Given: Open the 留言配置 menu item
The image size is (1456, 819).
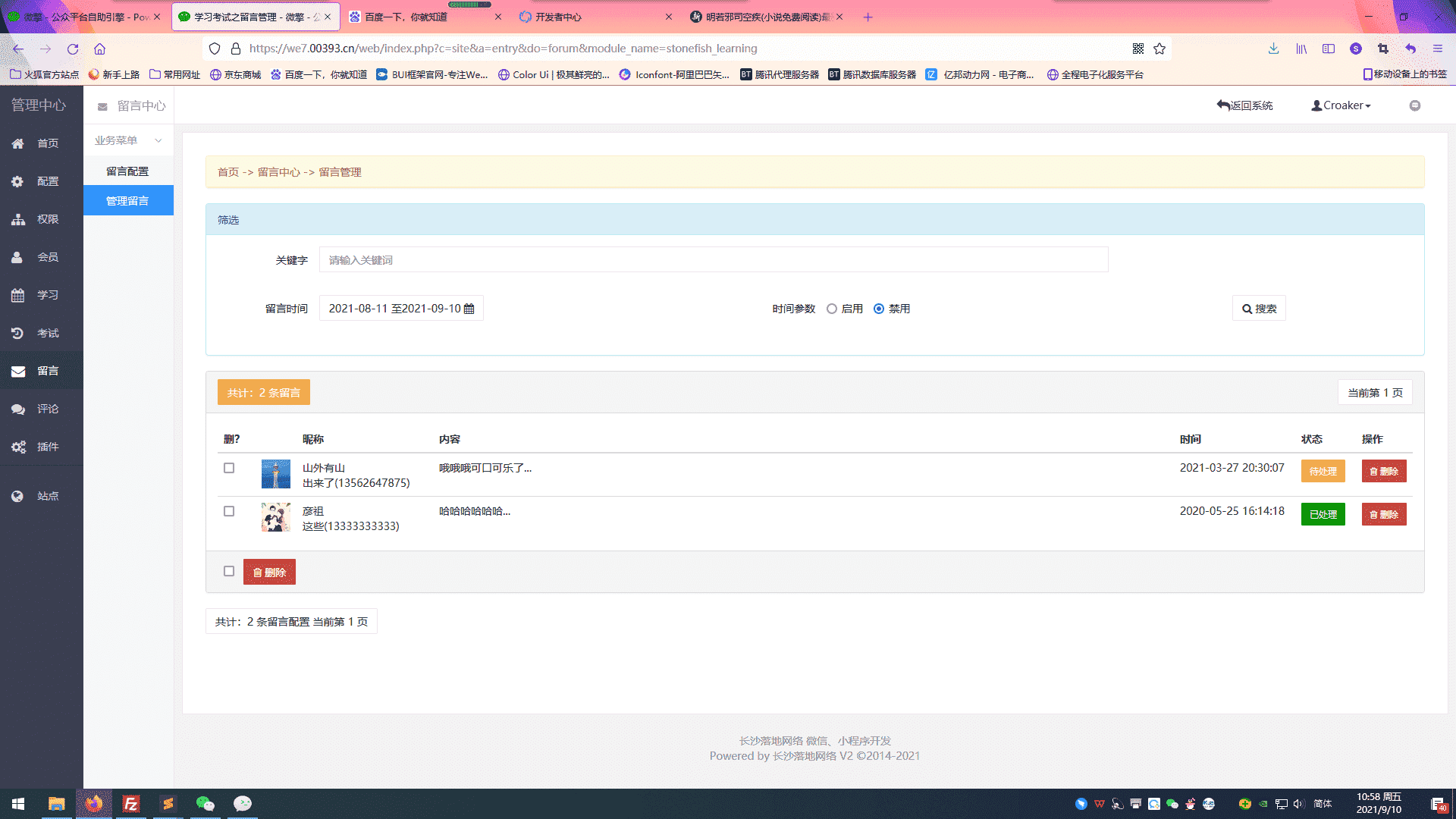Looking at the screenshot, I should pyautogui.click(x=128, y=171).
